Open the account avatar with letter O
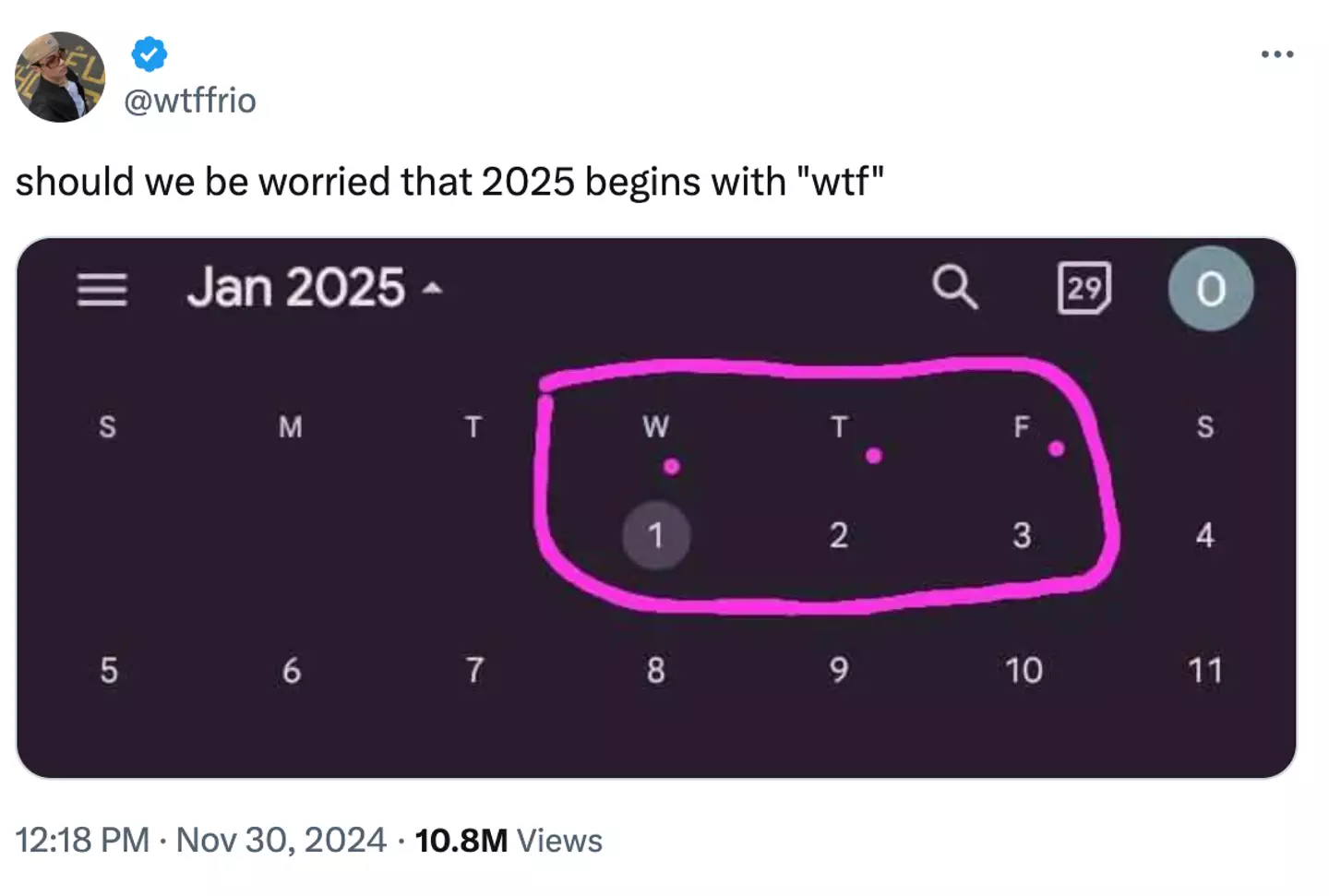The image size is (1329, 896). 1210,289
